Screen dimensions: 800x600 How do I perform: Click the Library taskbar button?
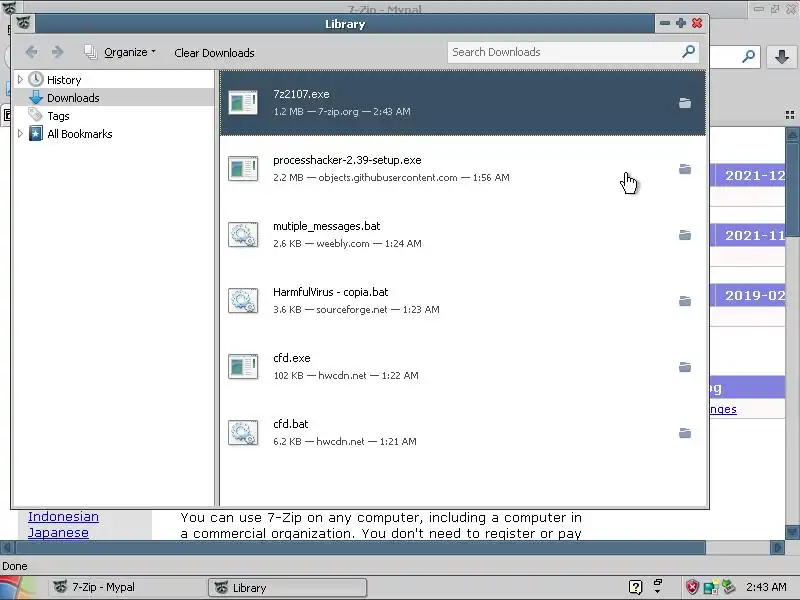[287, 588]
